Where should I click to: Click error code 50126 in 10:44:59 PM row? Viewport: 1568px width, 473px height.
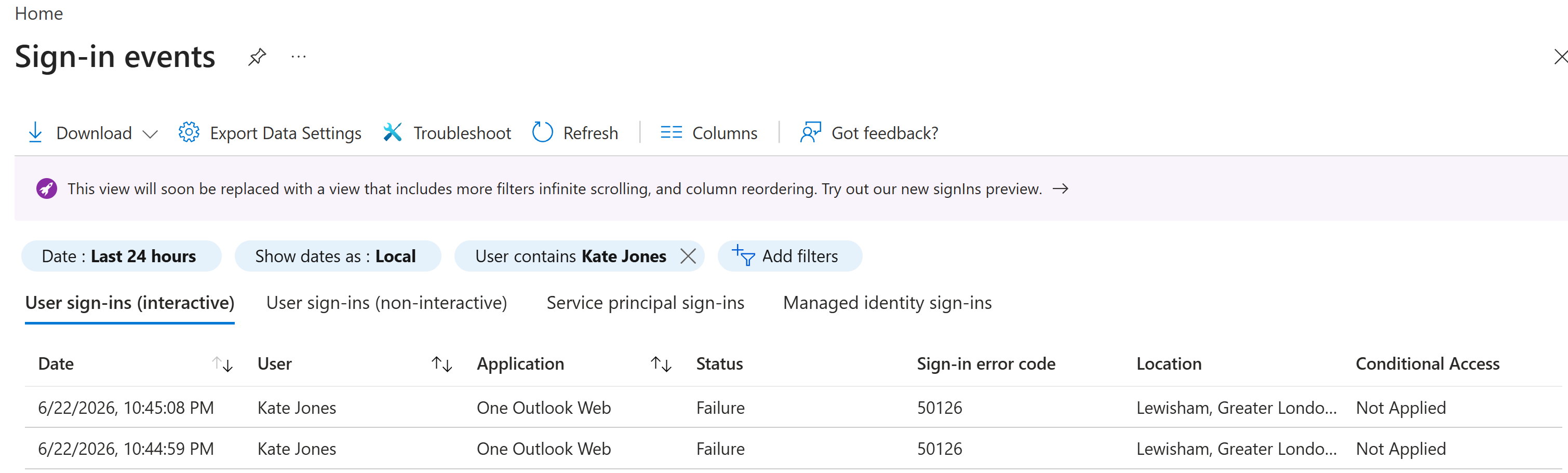(x=939, y=449)
